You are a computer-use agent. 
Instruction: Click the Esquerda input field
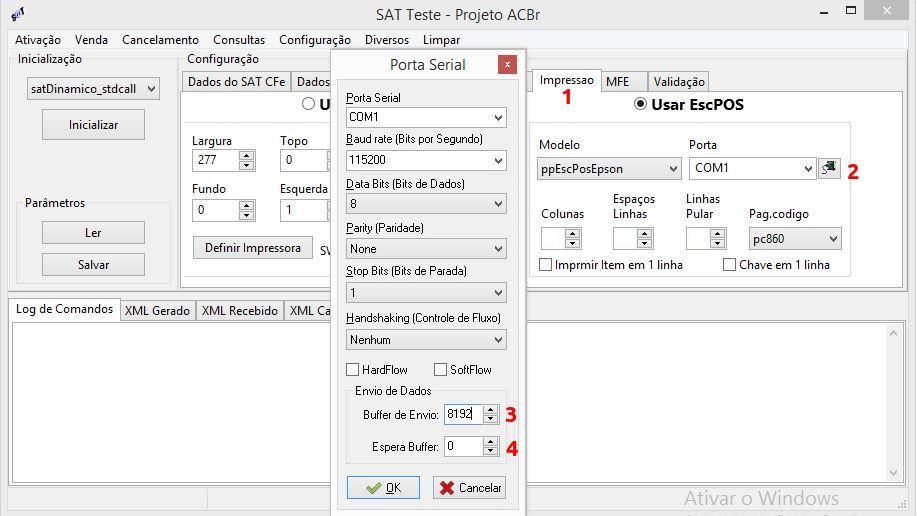point(305,211)
